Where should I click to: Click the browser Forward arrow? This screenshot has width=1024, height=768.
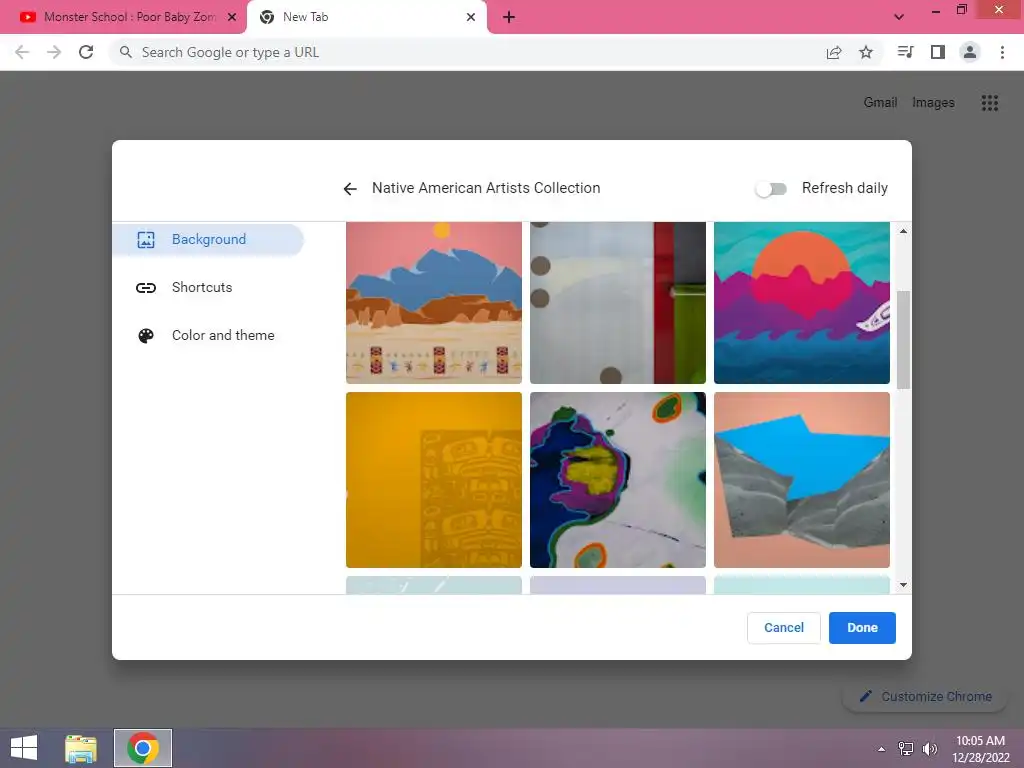pyautogui.click(x=54, y=52)
